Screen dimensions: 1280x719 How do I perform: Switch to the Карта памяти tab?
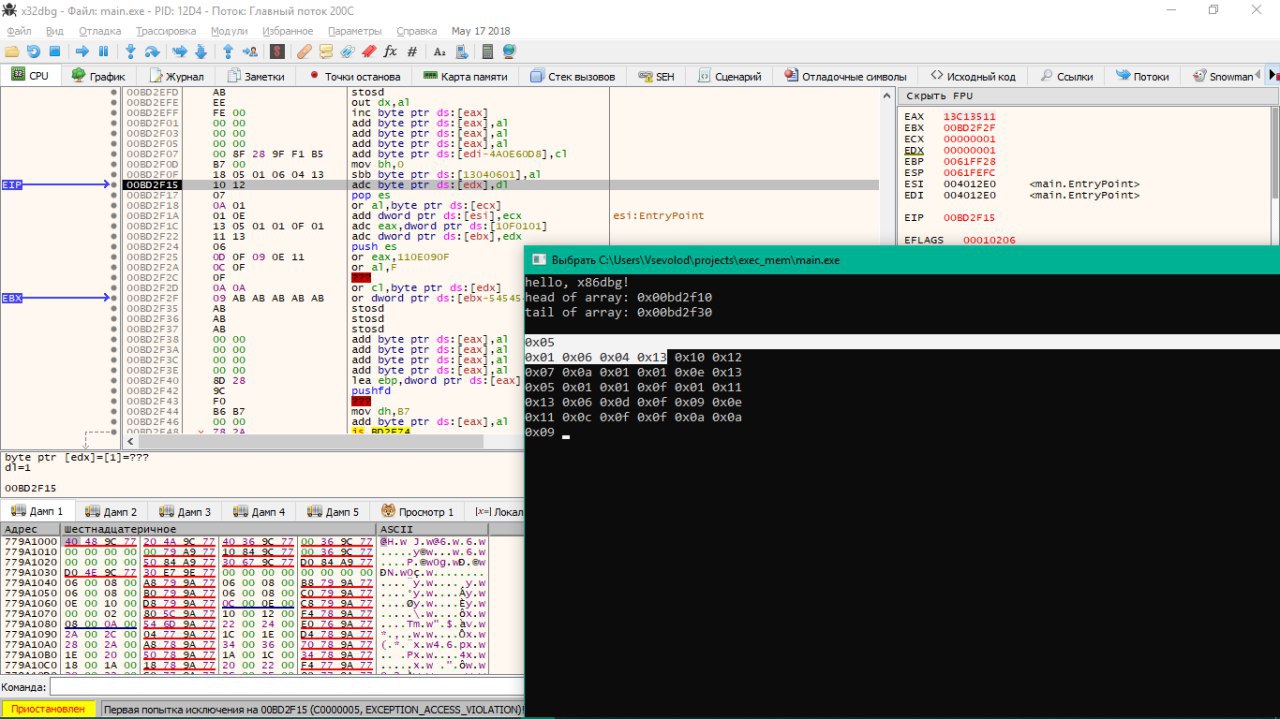[x=465, y=76]
